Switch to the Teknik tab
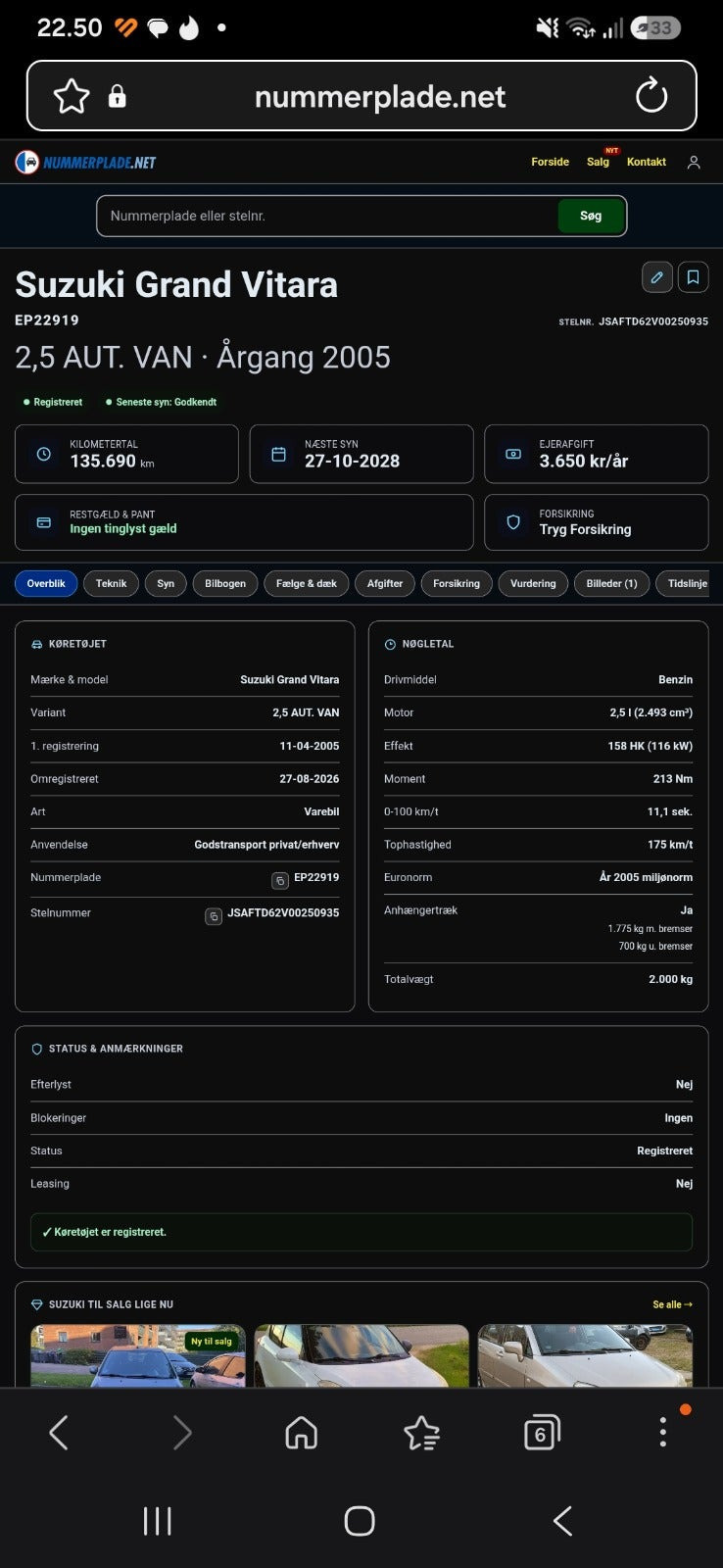The width and height of the screenshot is (723, 1568). 111,583
